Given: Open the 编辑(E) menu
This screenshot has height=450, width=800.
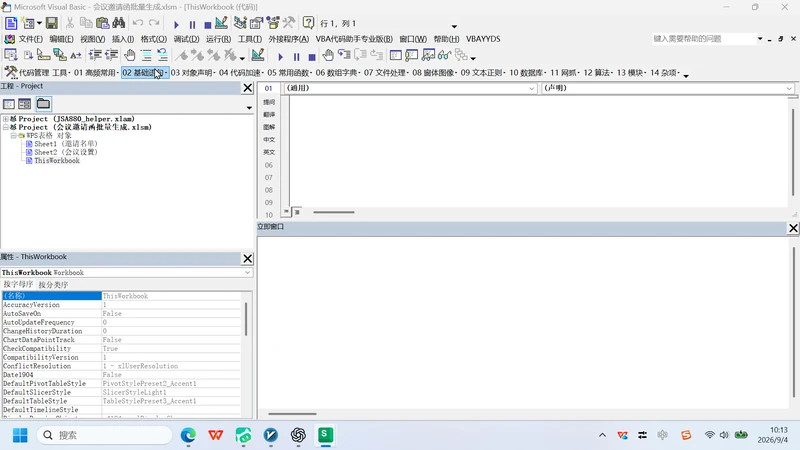Looking at the screenshot, I should pos(61,39).
